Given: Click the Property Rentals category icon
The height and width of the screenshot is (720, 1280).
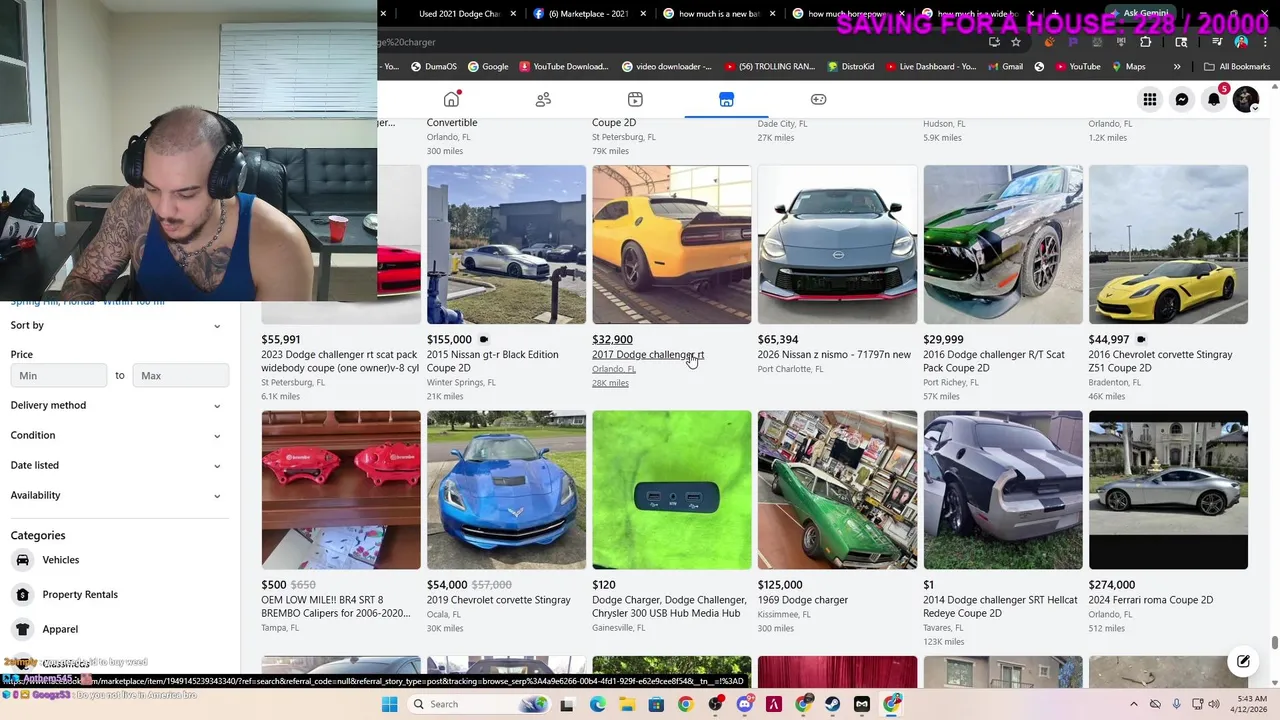Looking at the screenshot, I should [x=22, y=594].
